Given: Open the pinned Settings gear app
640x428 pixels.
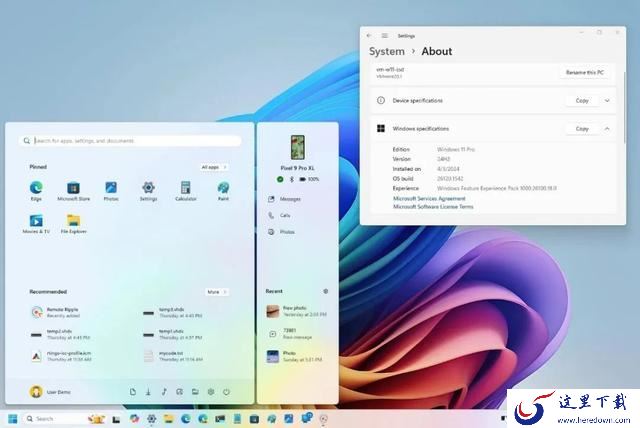Looking at the screenshot, I should (x=148, y=191).
